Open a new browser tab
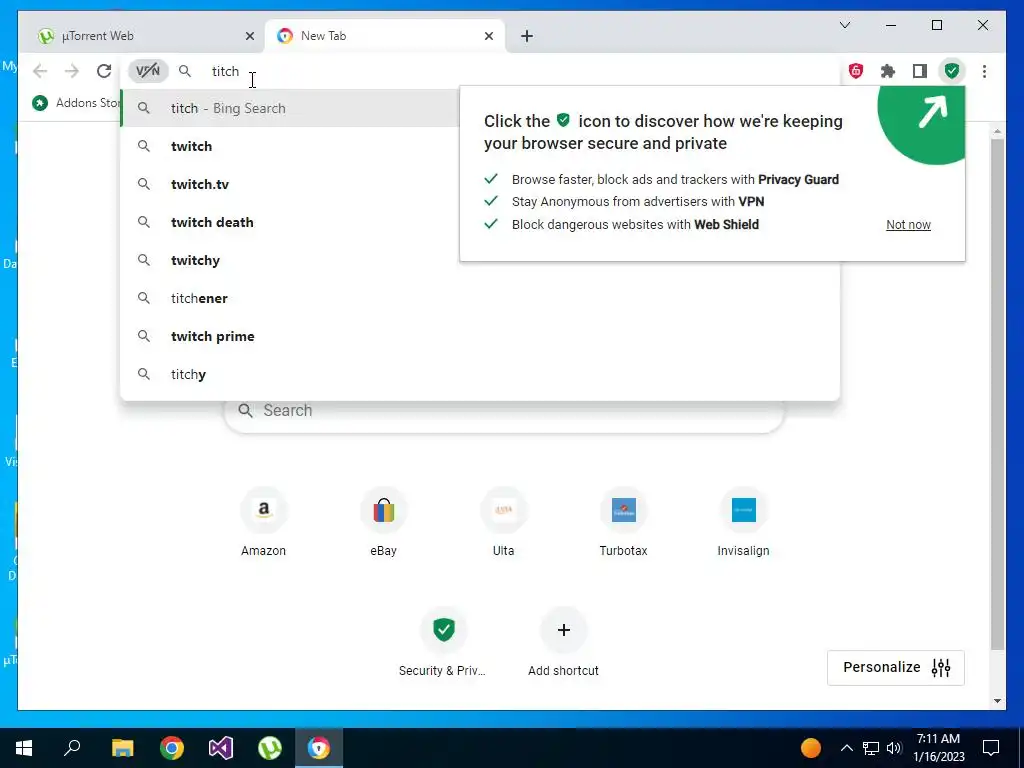Image resolution: width=1024 pixels, height=768 pixels. pyautogui.click(x=527, y=36)
